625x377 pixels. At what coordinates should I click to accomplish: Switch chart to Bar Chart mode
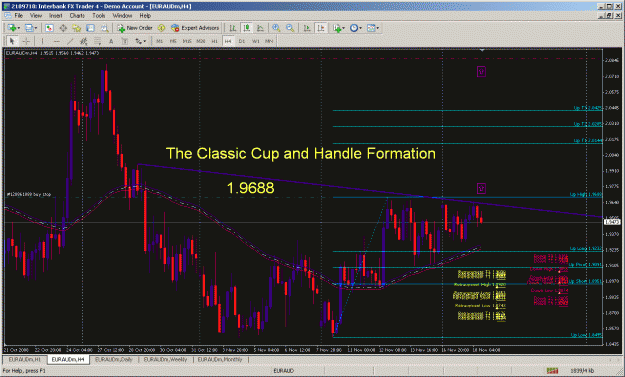(x=233, y=28)
